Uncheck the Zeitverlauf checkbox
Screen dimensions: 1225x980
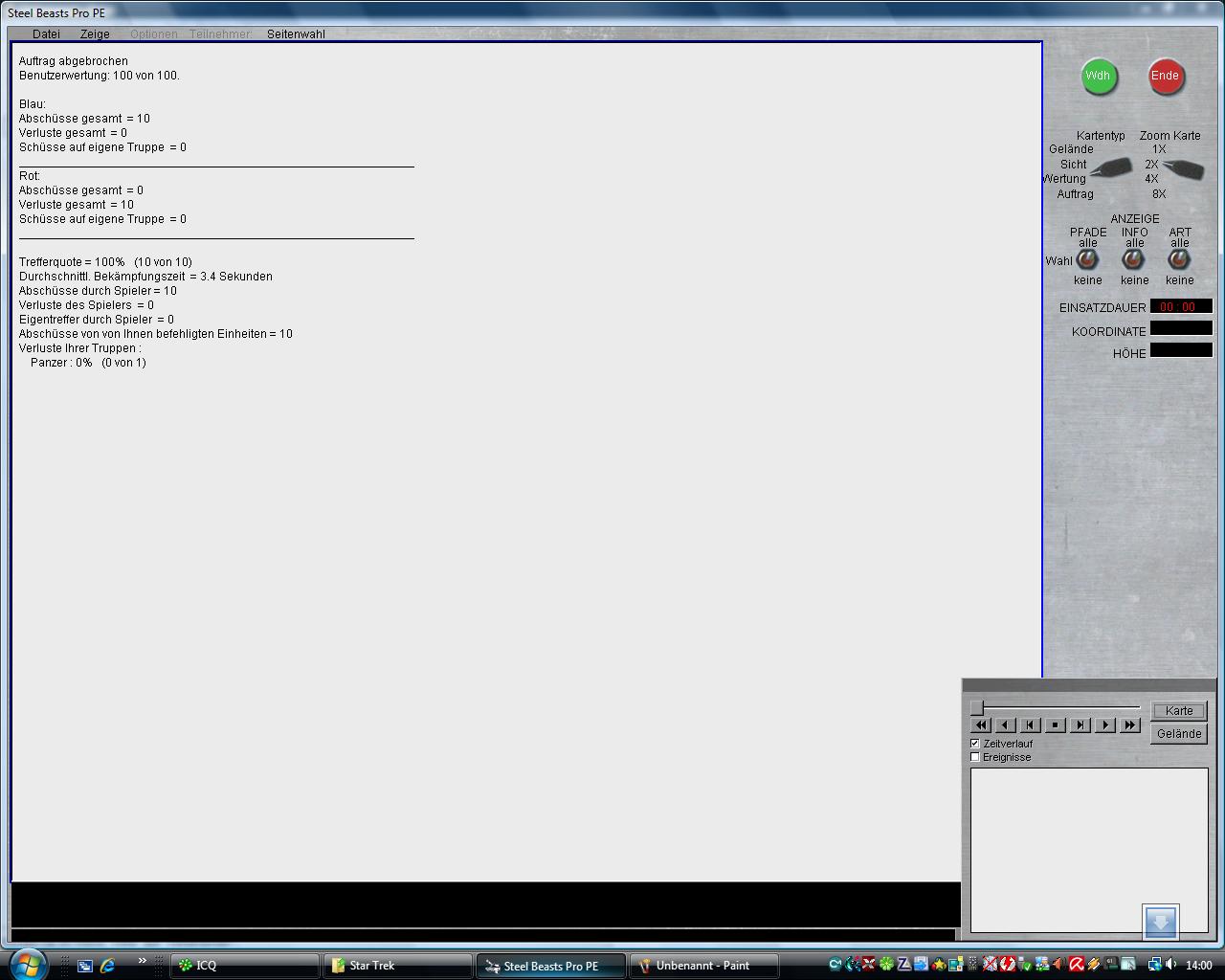point(975,744)
